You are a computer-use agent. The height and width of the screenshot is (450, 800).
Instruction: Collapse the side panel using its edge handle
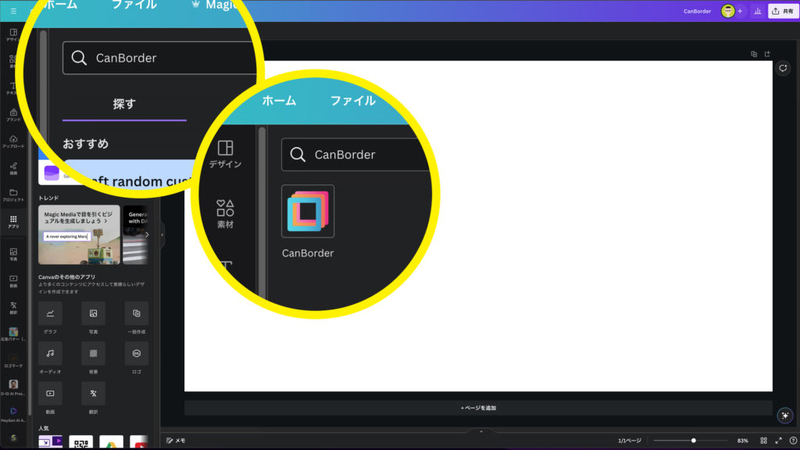pyautogui.click(x=162, y=235)
